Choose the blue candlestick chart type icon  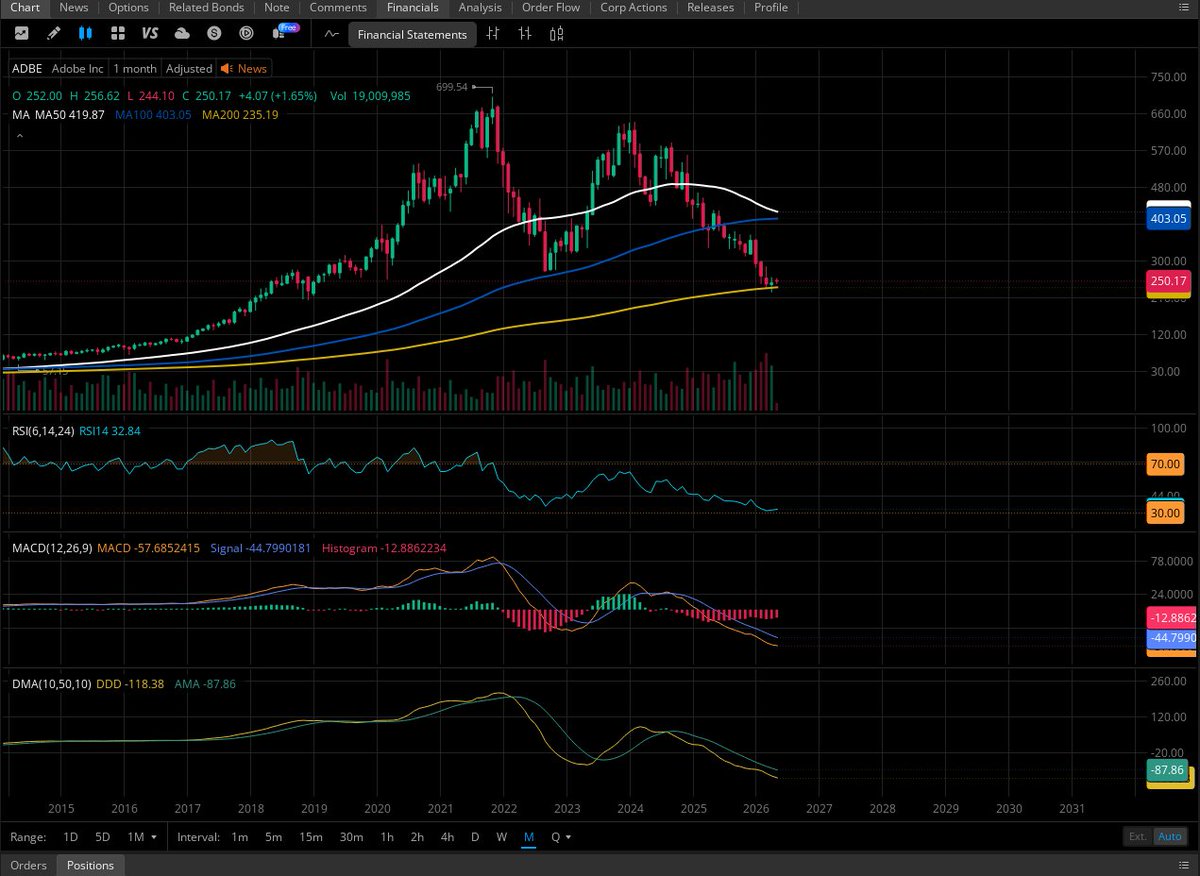pyautogui.click(x=85, y=33)
